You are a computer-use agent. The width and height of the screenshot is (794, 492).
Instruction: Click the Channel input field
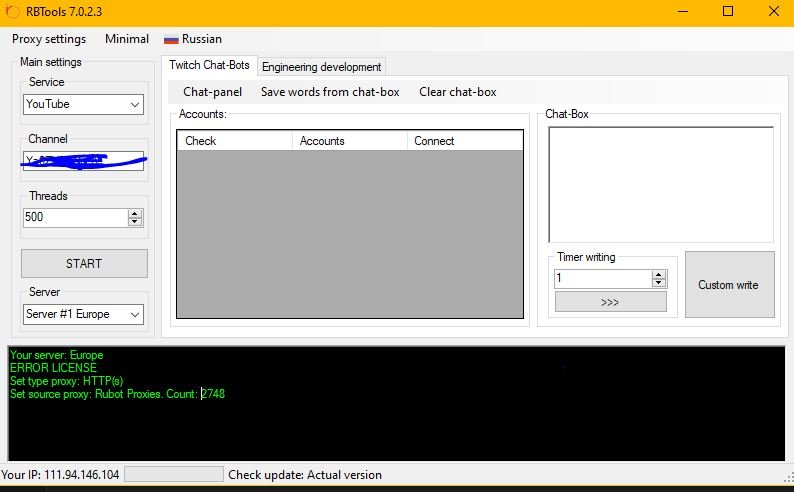point(84,161)
